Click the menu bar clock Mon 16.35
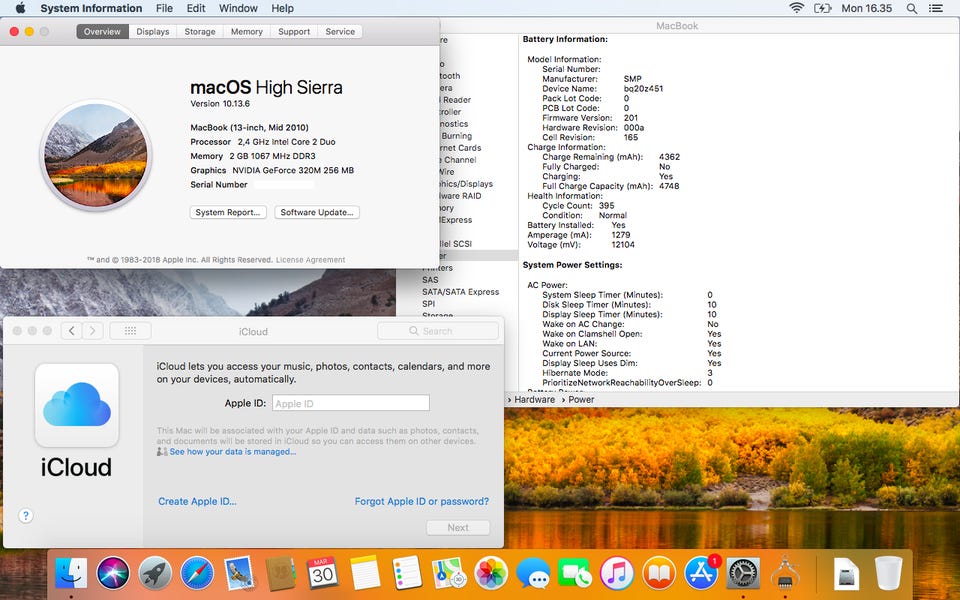Image resolution: width=960 pixels, height=600 pixels. [866, 8]
